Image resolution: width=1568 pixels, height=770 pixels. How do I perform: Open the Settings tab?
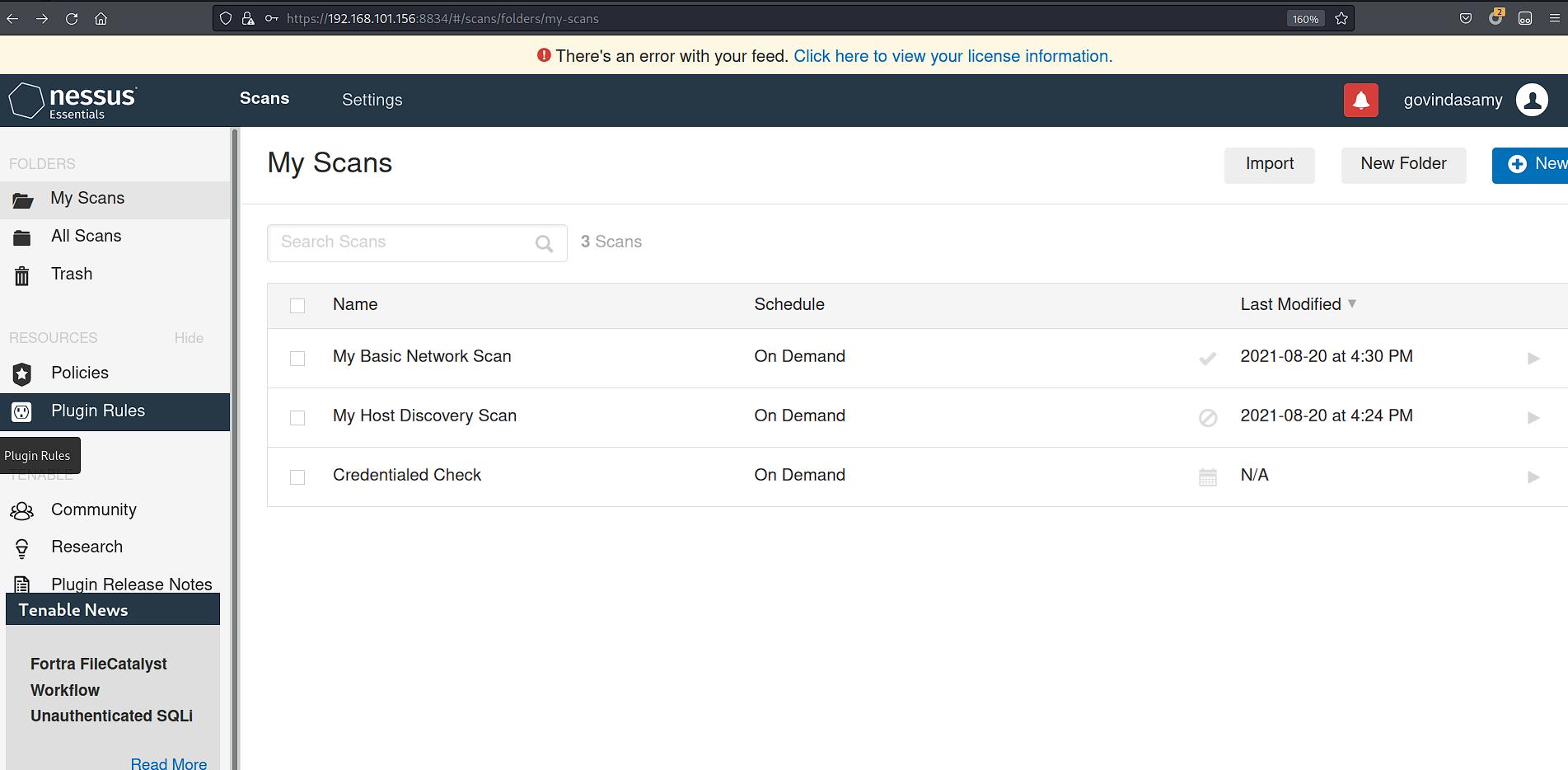click(372, 100)
